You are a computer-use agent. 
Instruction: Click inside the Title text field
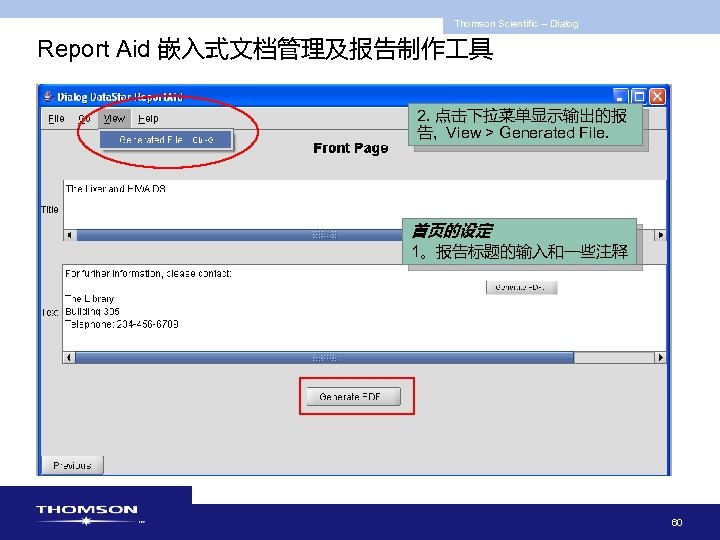coord(365,204)
